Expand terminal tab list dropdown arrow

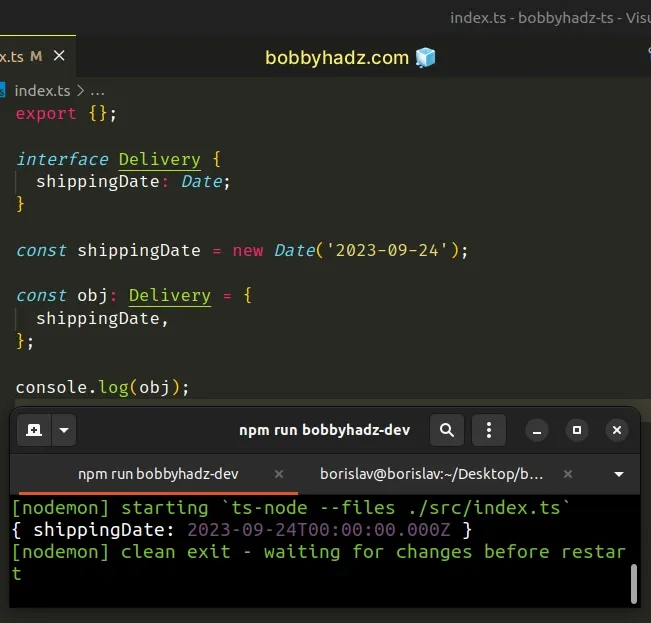click(619, 474)
